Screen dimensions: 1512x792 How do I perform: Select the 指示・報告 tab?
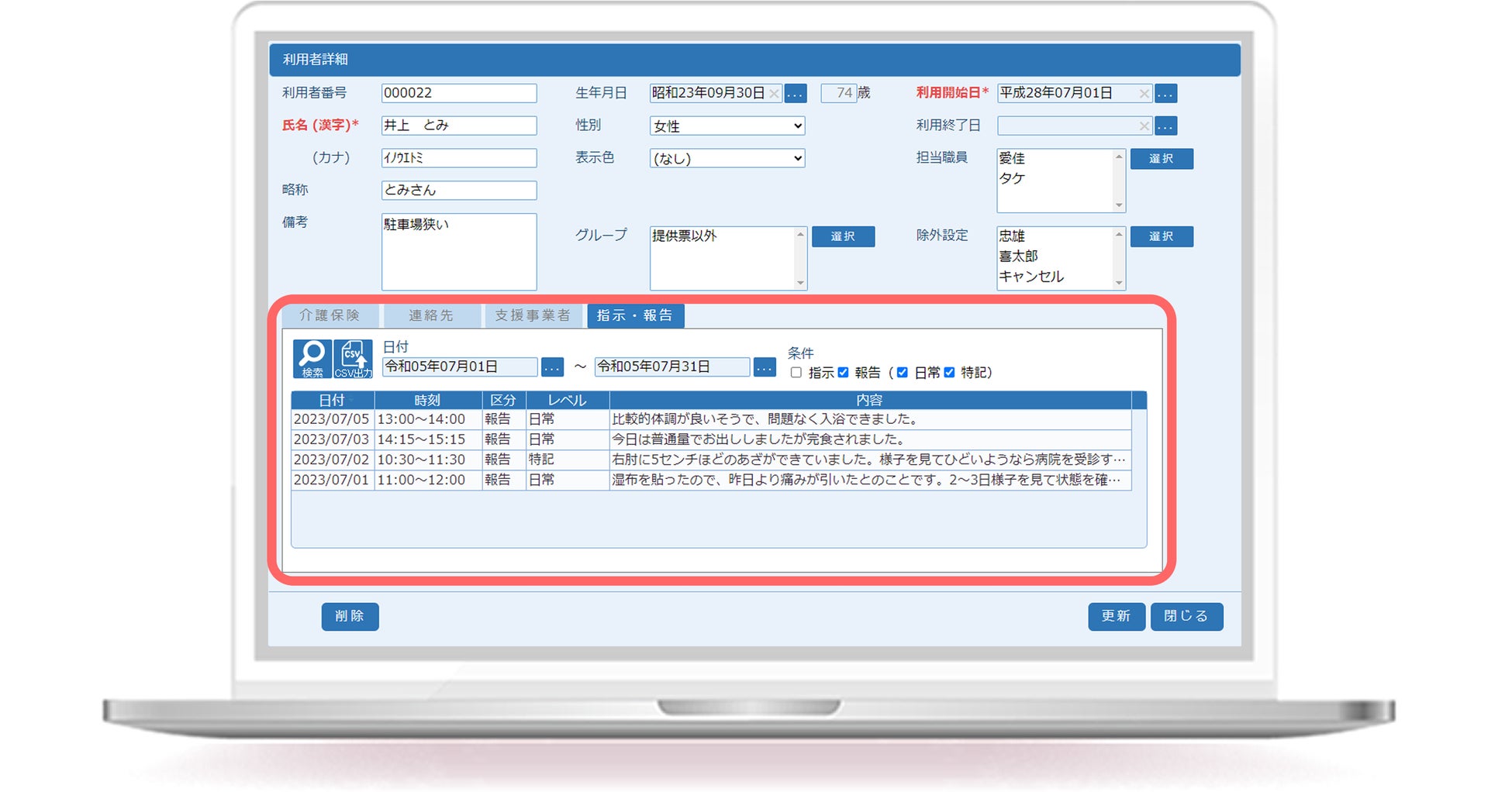635,315
